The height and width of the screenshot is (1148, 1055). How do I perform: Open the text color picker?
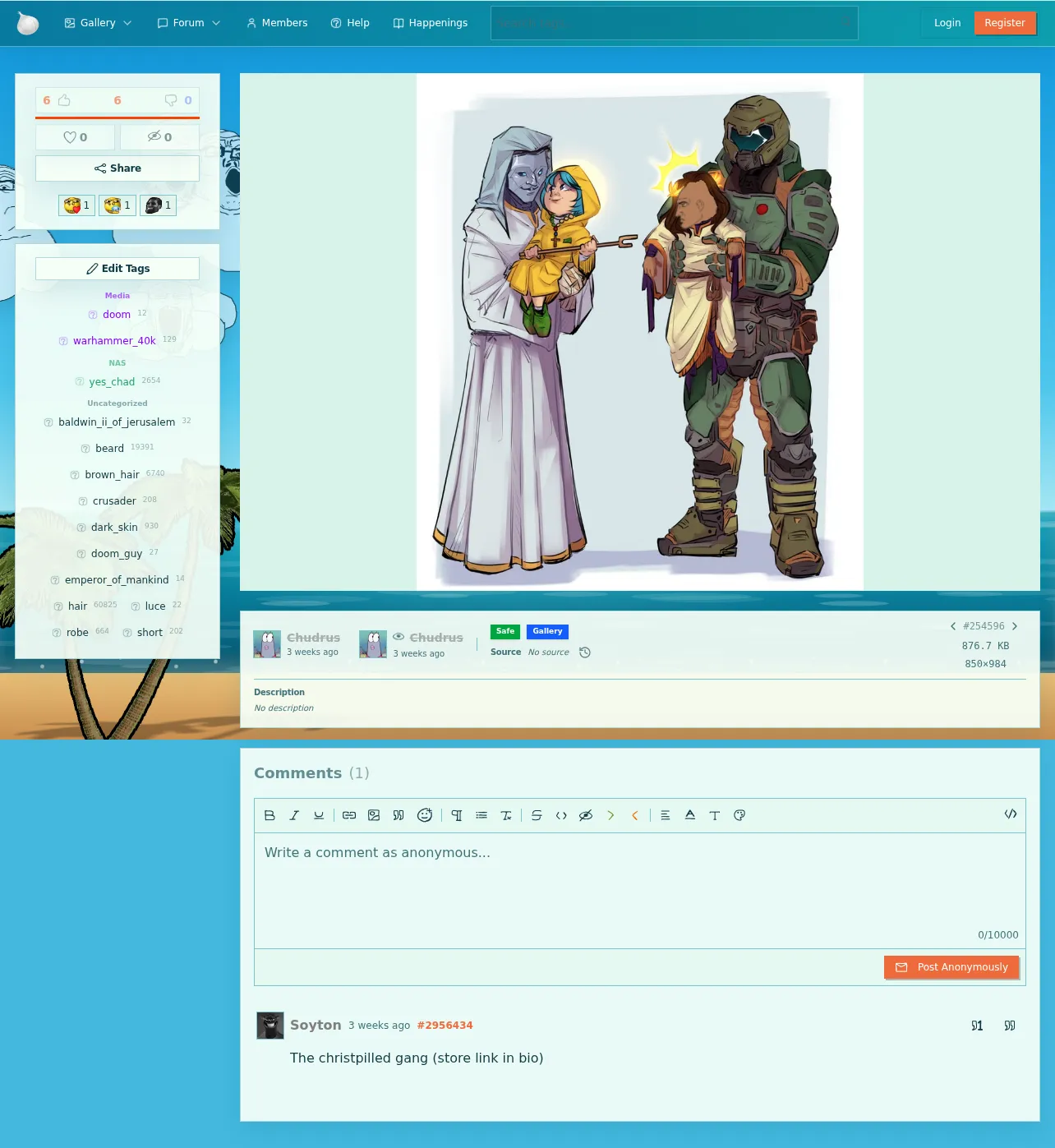(690, 815)
